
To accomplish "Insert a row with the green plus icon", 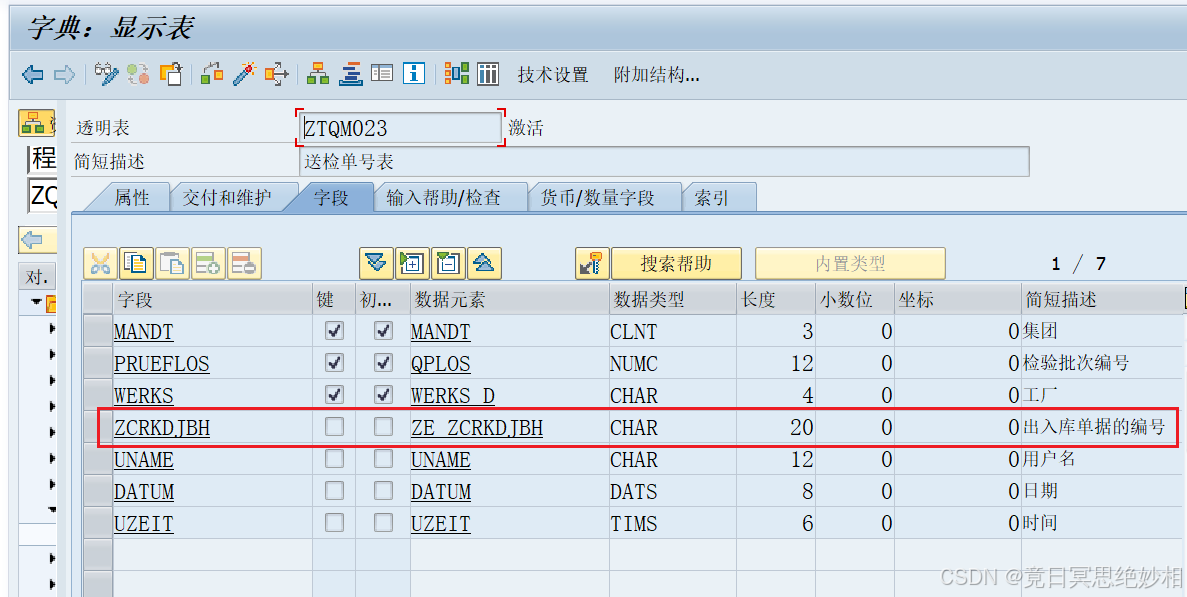I will pos(208,263).
